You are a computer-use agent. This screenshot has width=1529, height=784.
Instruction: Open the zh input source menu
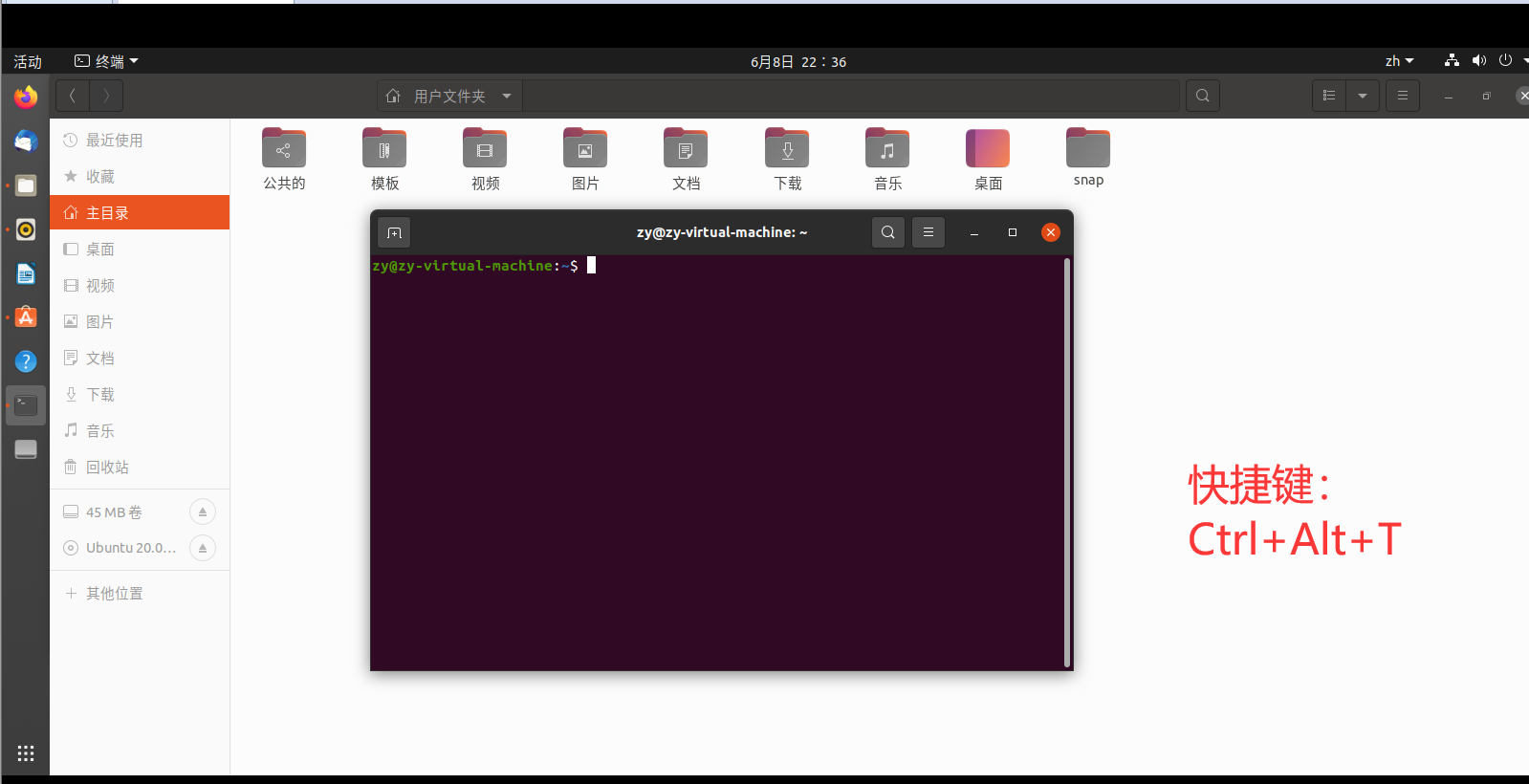pos(1399,61)
